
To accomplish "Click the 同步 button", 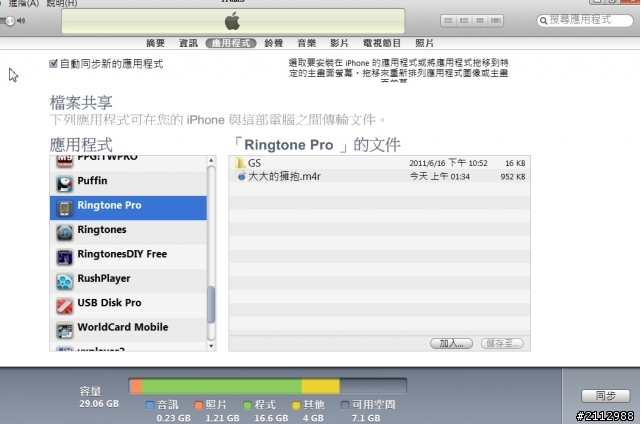I will pyautogui.click(x=605, y=396).
